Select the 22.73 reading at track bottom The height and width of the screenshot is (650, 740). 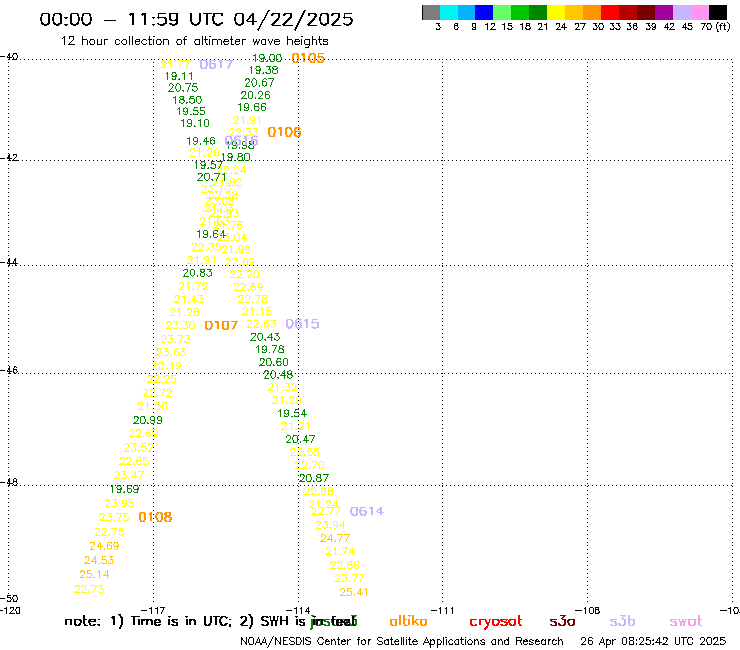point(89,589)
